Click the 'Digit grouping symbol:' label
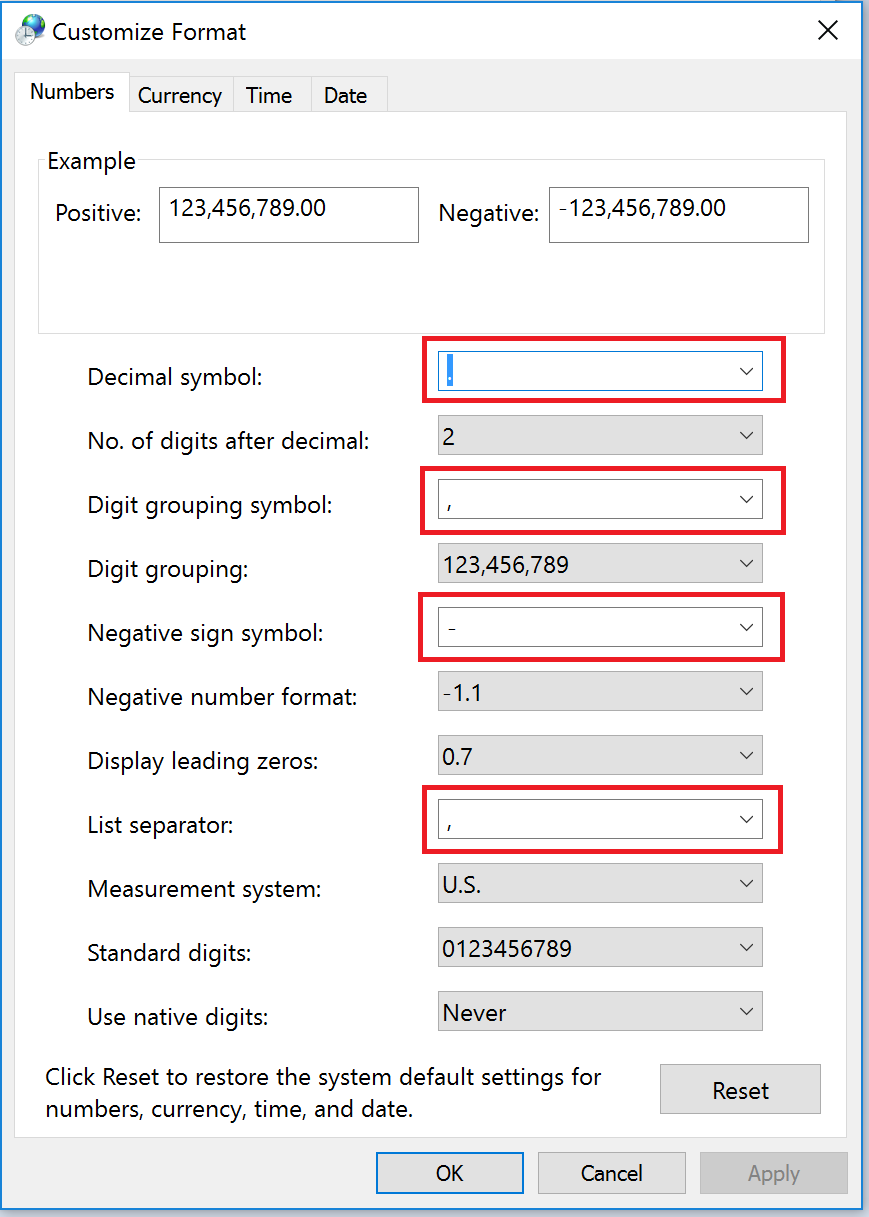Screen dimensions: 869x1217 pos(210,505)
